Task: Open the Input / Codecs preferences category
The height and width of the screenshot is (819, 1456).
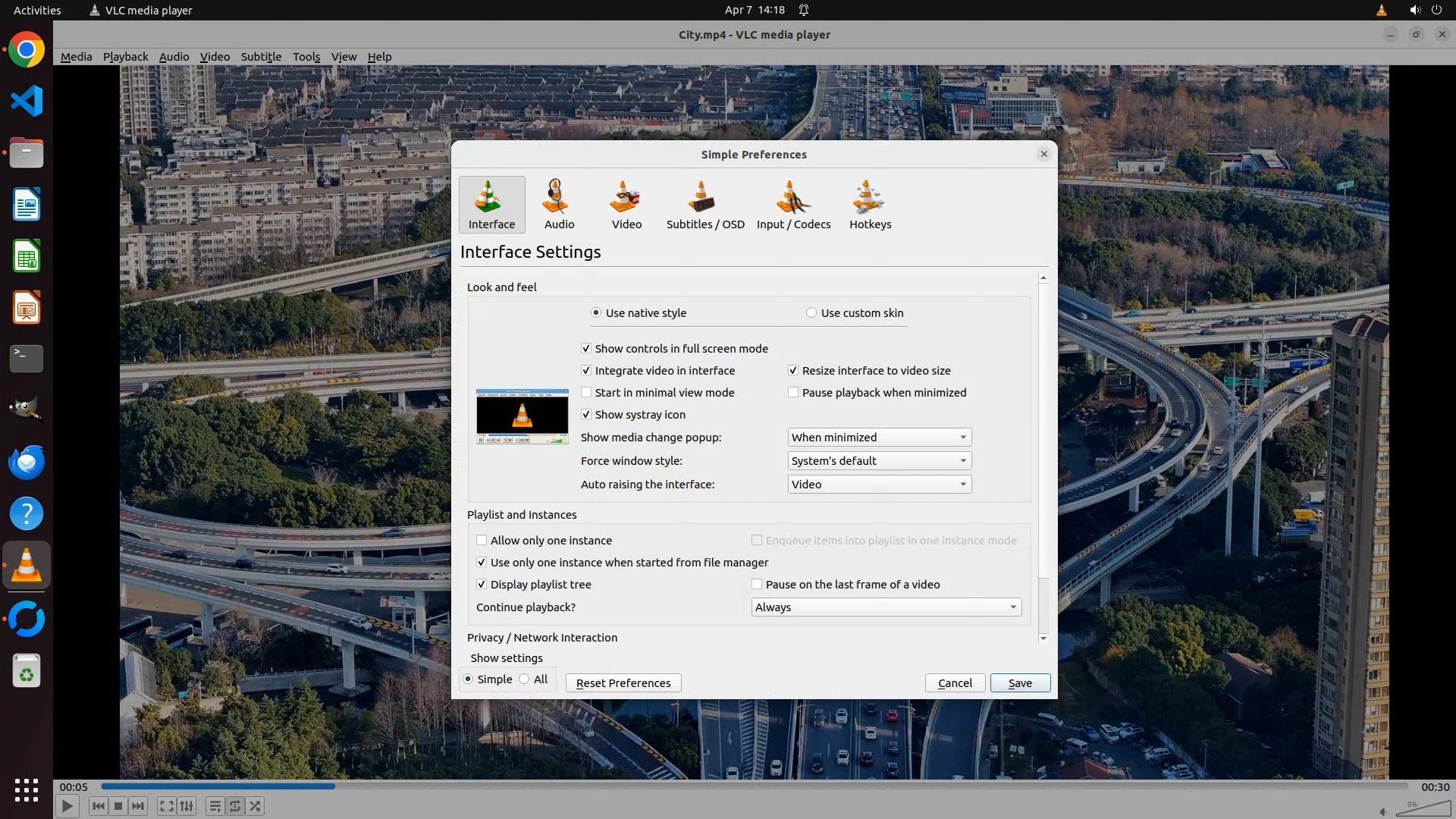Action: tap(793, 205)
